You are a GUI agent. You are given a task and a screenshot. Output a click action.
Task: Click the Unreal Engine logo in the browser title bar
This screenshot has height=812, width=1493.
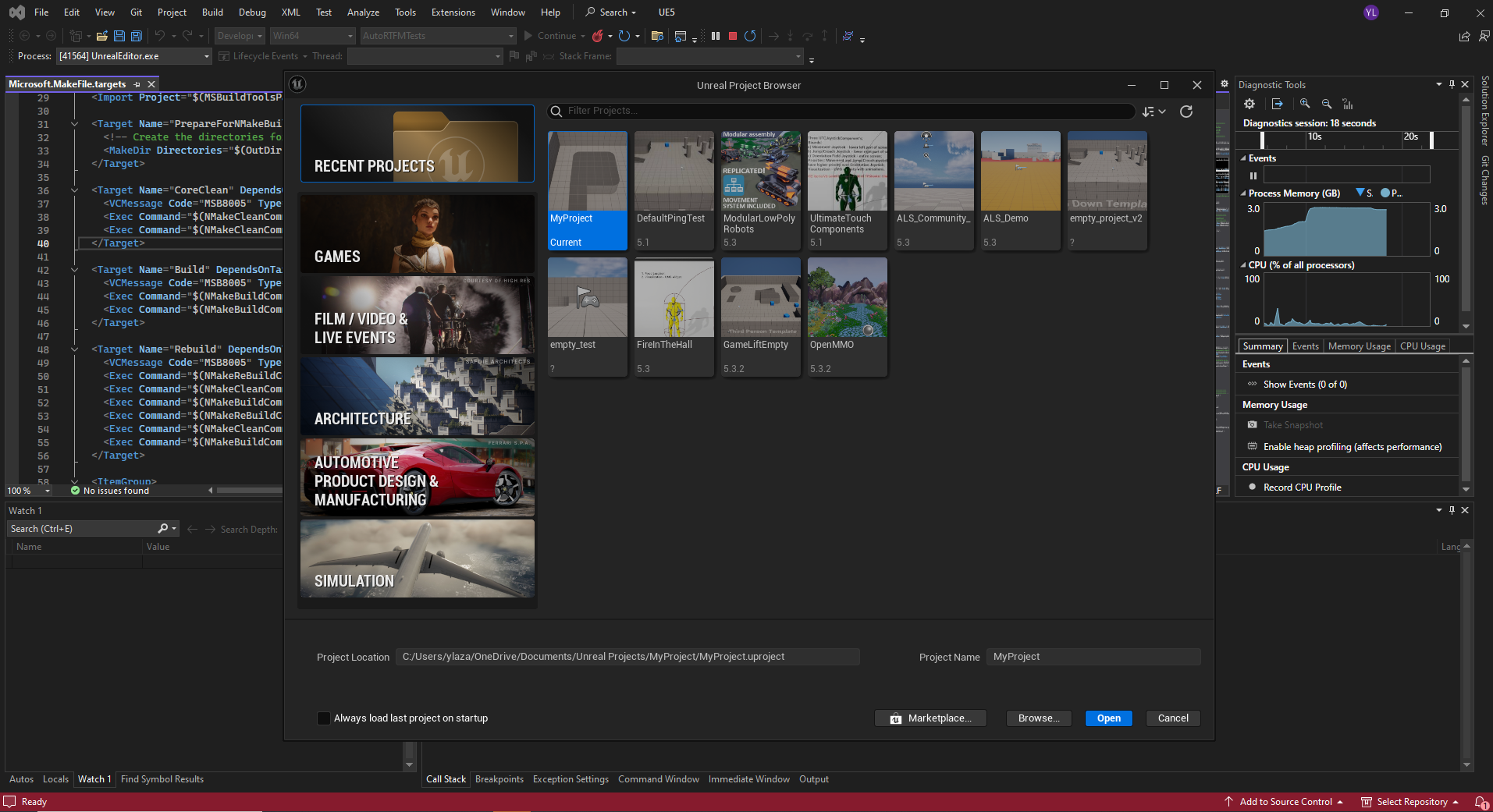coord(297,85)
